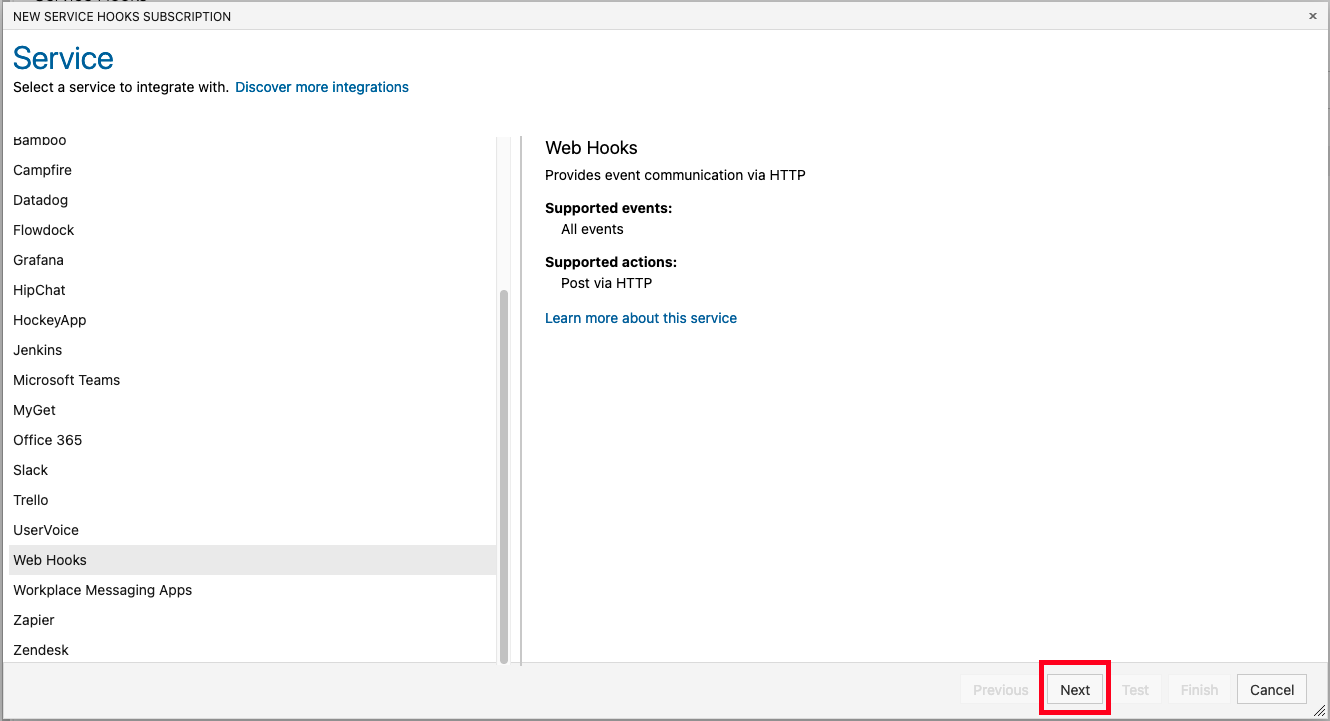This screenshot has height=721, width=1330.
Task: Click the disabled Test button
Action: point(1135,690)
